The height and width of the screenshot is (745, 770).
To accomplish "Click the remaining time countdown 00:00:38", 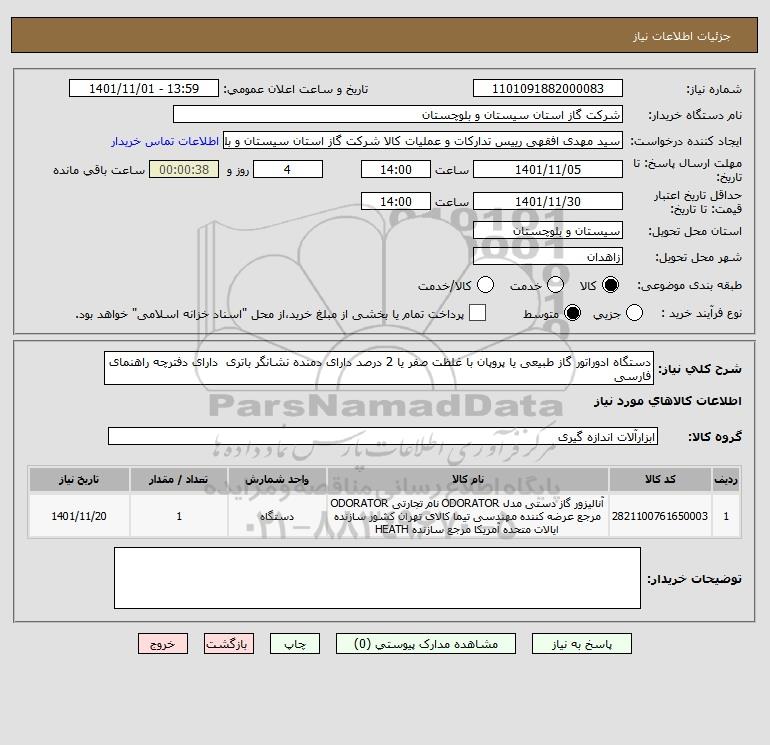I will 184,169.
